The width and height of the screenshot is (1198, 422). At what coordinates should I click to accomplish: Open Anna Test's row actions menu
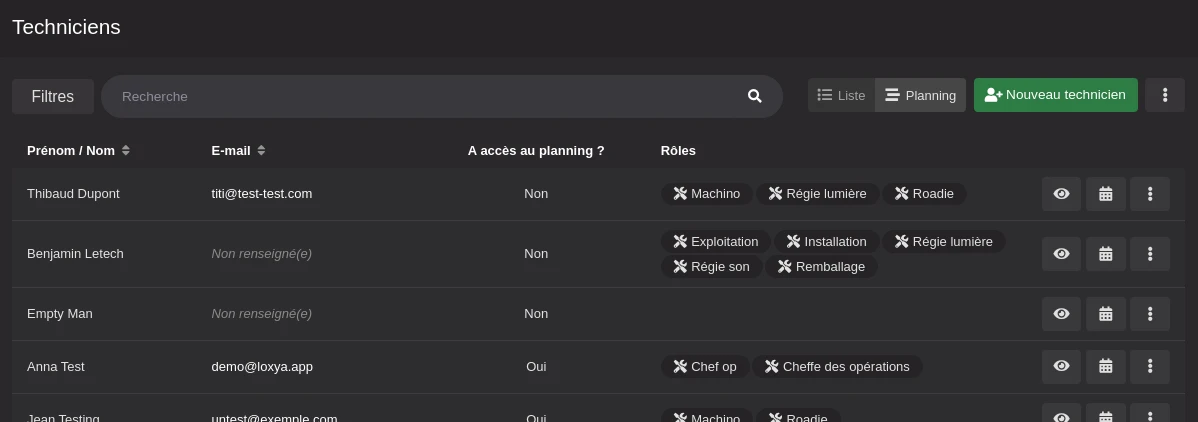1149,367
